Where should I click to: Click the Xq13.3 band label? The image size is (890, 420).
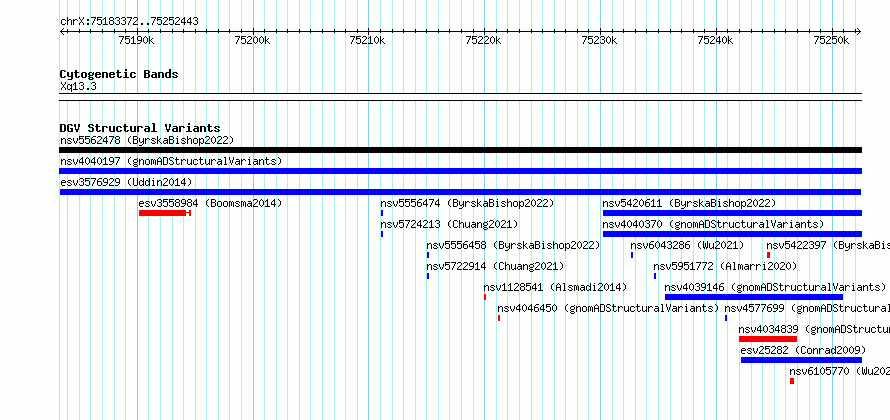[78, 87]
